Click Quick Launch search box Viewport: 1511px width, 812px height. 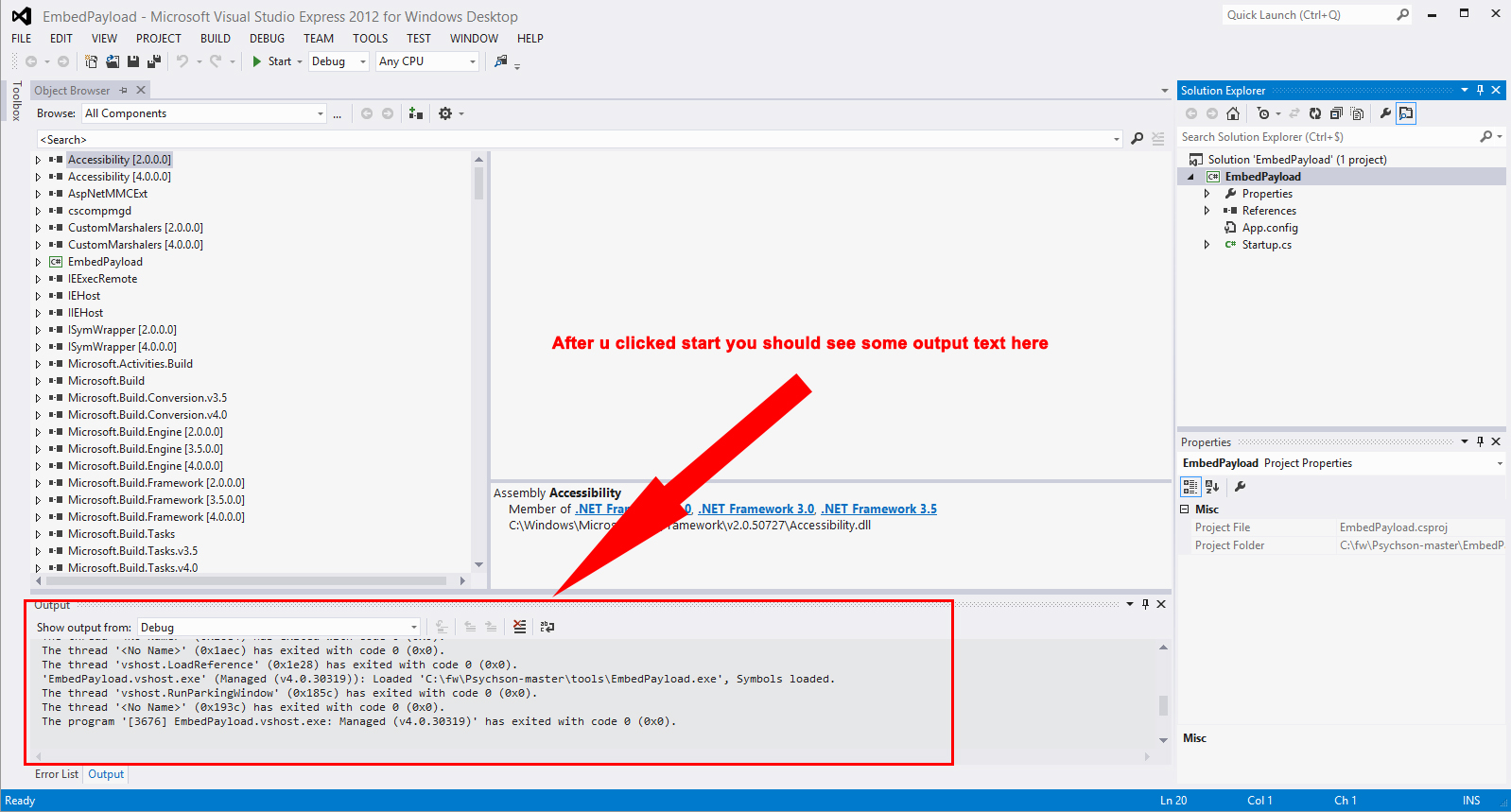tap(1316, 15)
